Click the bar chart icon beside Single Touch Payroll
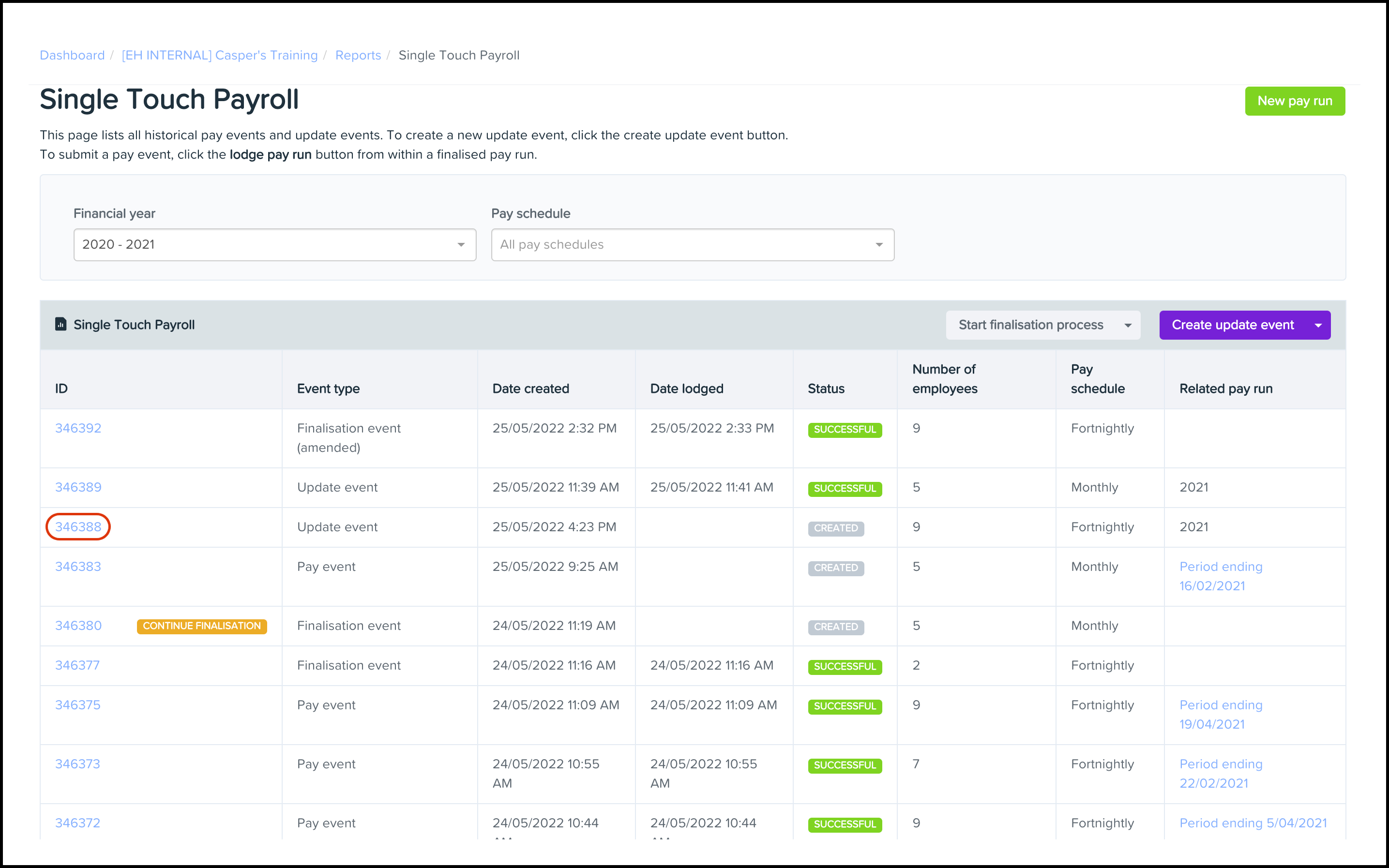Viewport: 1389px width, 868px height. point(60,324)
